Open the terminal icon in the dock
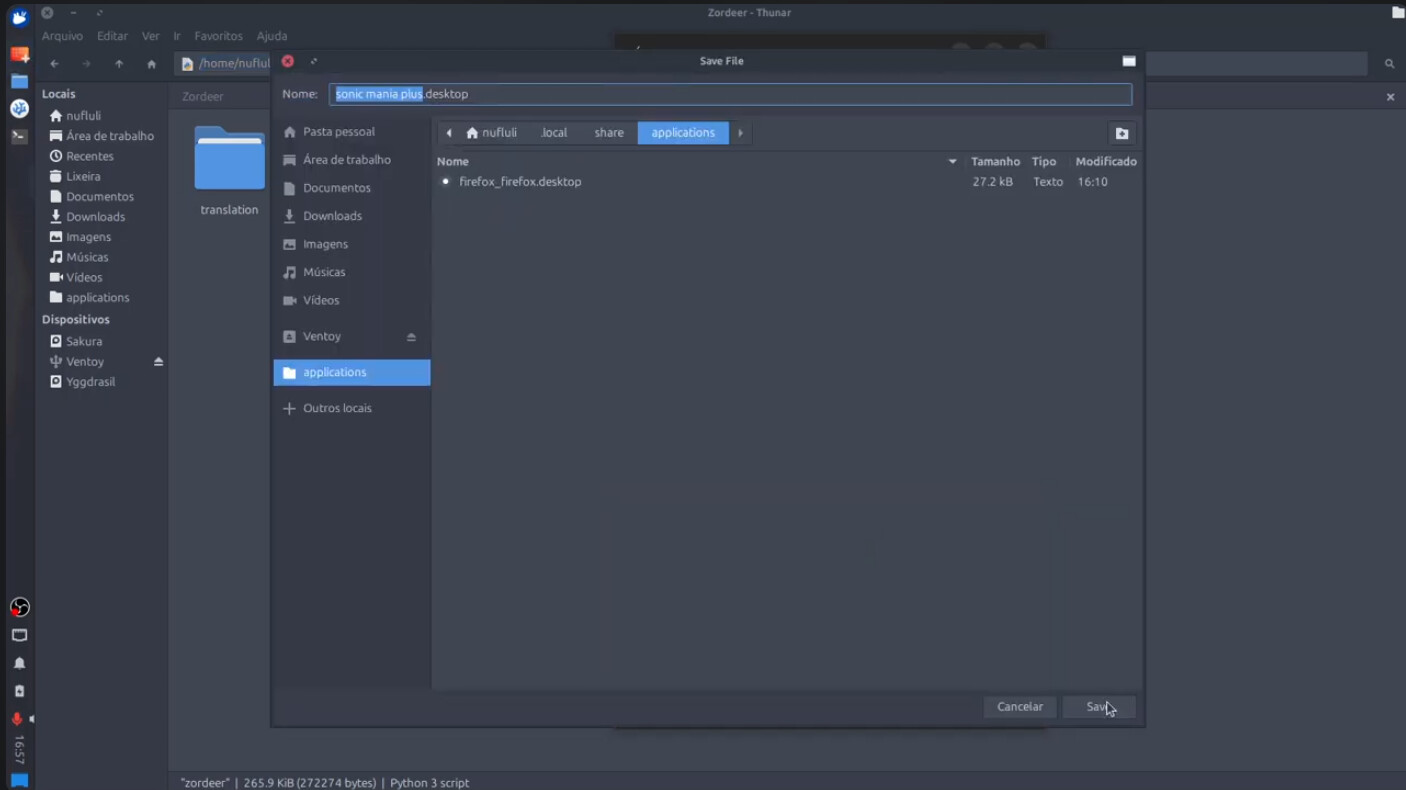1406x790 pixels. click(x=19, y=136)
